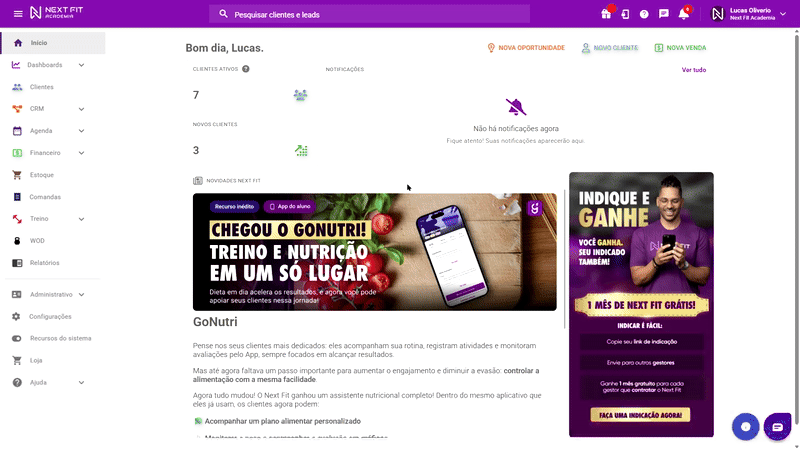Image resolution: width=800 pixels, height=450 pixels.
Task: Click Faça uma indicação agora button
Action: 640,415
